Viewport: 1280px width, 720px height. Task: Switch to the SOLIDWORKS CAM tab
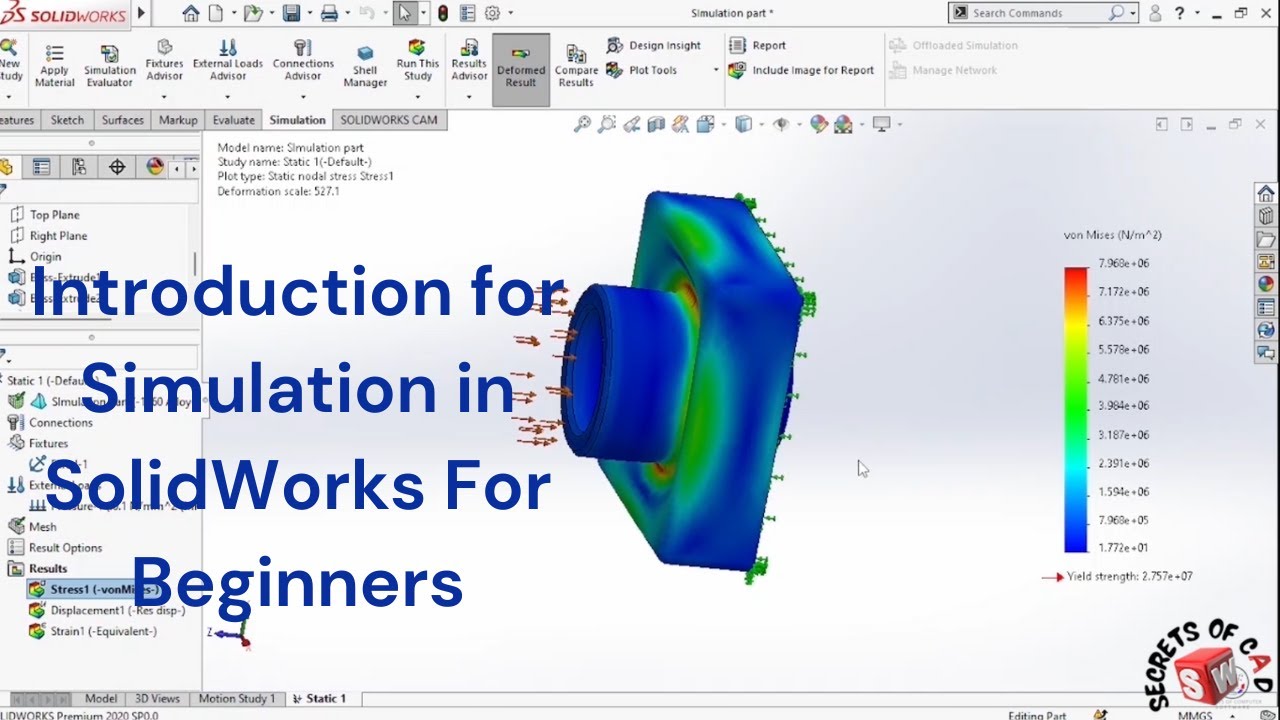(x=389, y=120)
